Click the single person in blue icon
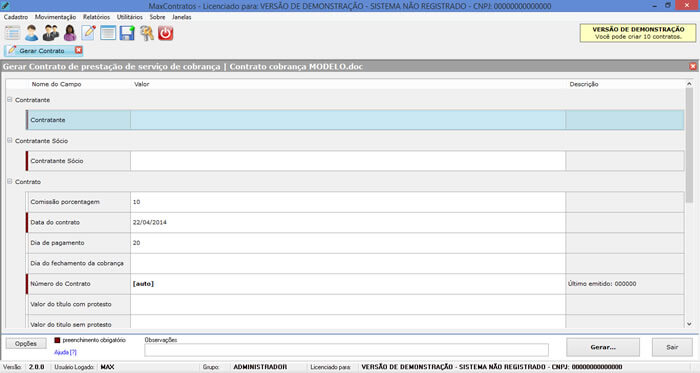Viewport: 700px width, 373px height. pyautogui.click(x=31, y=33)
